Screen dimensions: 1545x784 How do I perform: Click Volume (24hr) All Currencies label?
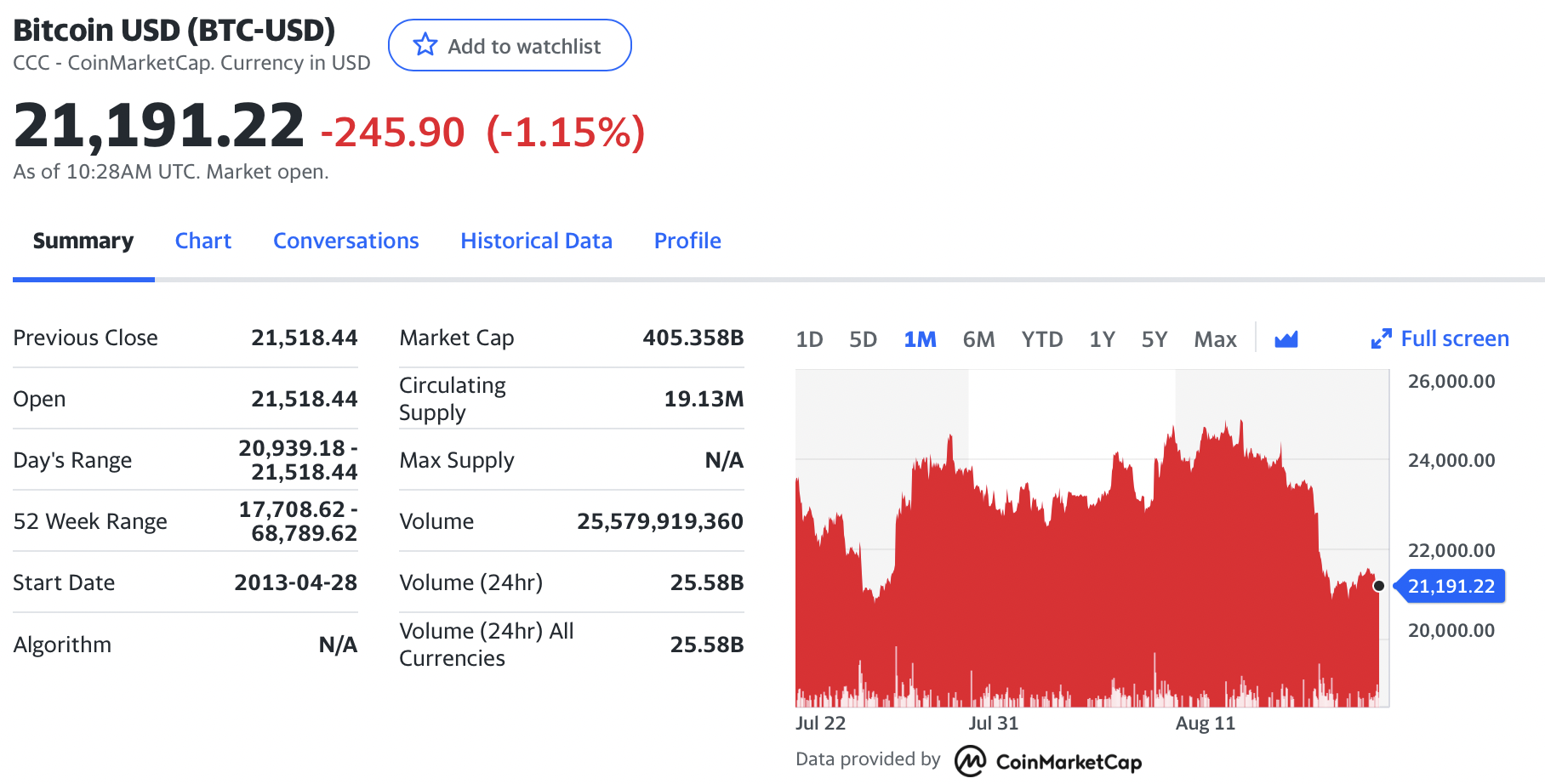[486, 645]
